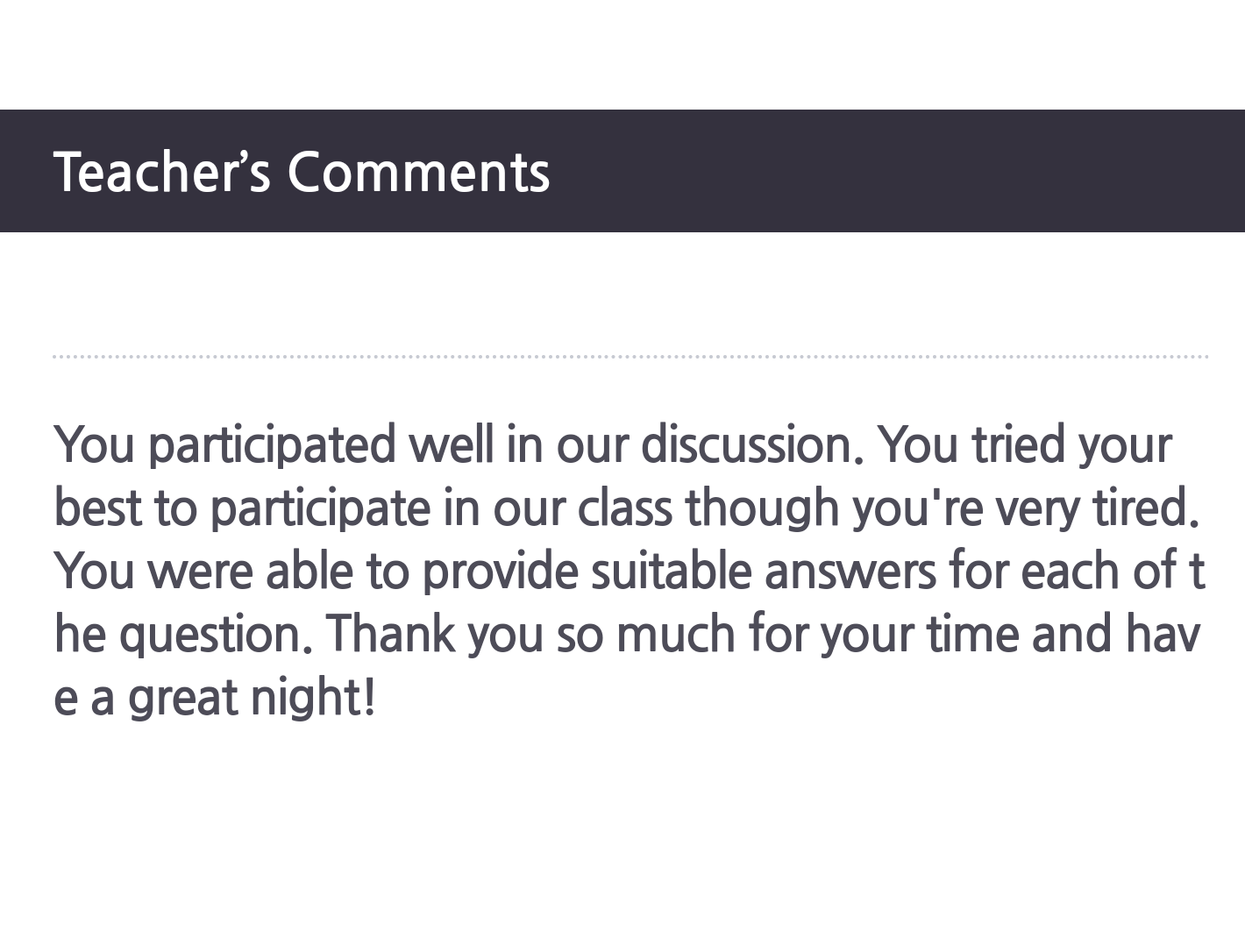The height and width of the screenshot is (952, 1245).
Task: Click on the word "answers"
Action: [x=850, y=571]
